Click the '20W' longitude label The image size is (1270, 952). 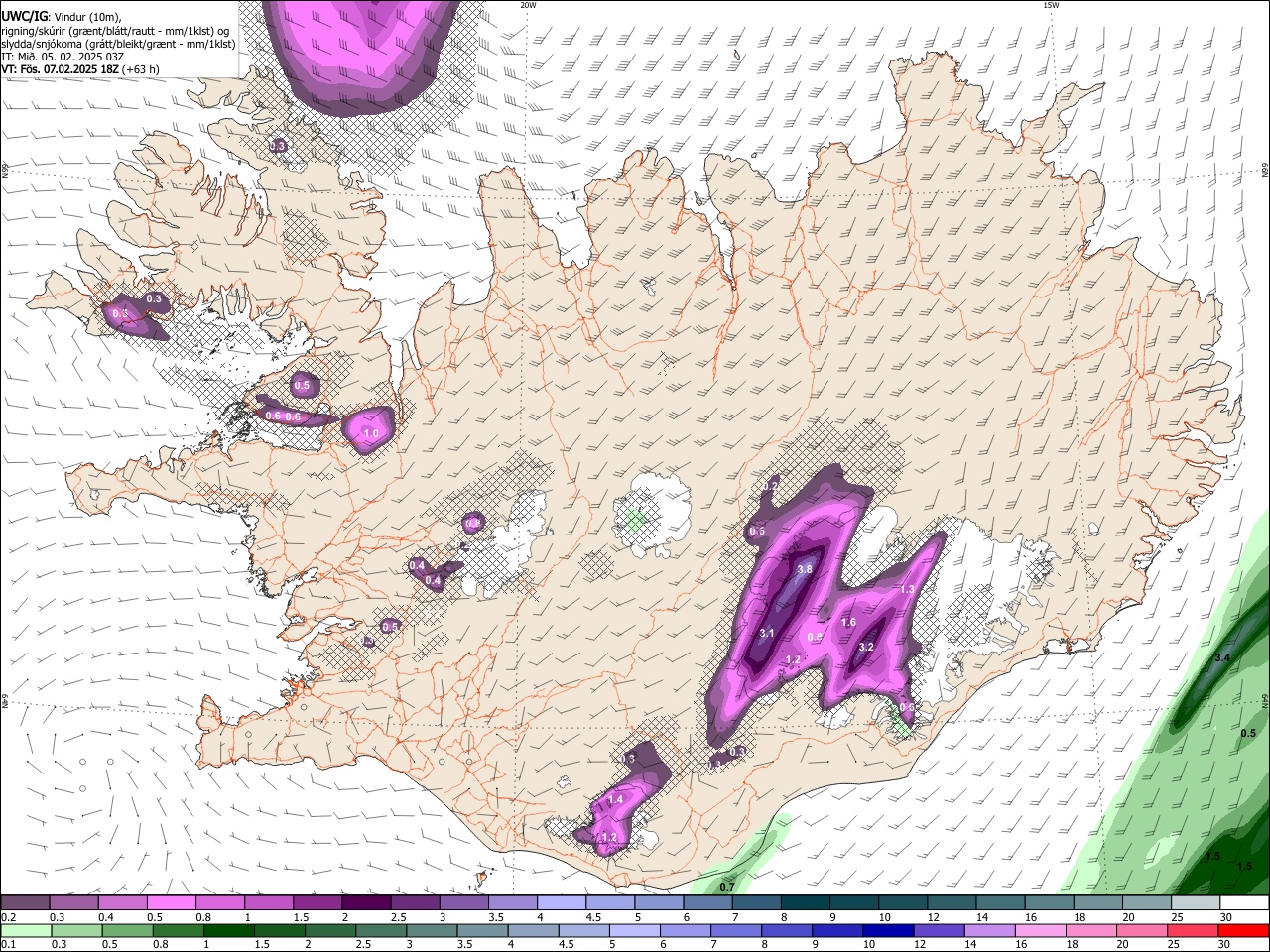[x=528, y=5]
